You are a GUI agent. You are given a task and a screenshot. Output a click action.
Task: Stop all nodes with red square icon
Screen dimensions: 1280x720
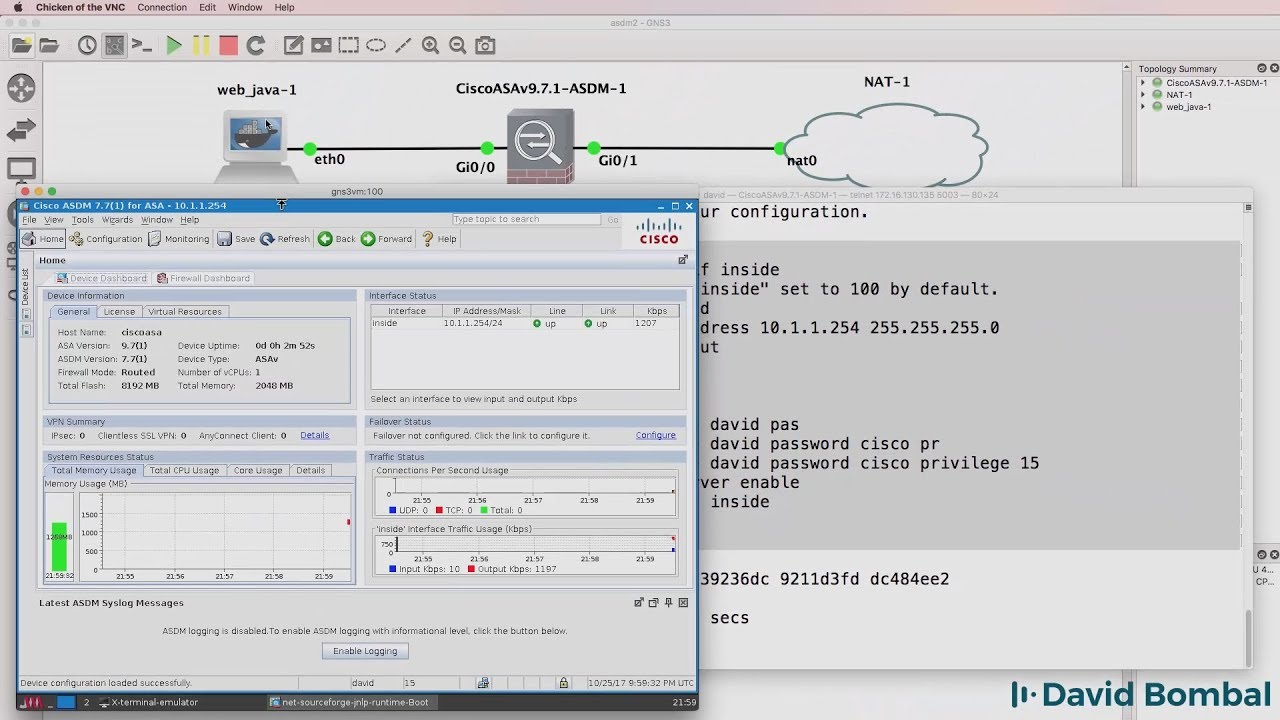click(228, 45)
